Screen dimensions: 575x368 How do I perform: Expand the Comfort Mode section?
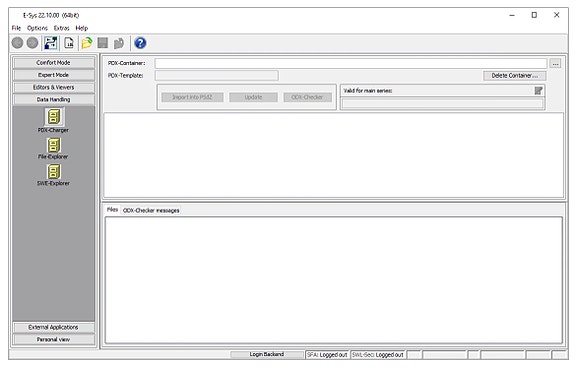[x=54, y=63]
